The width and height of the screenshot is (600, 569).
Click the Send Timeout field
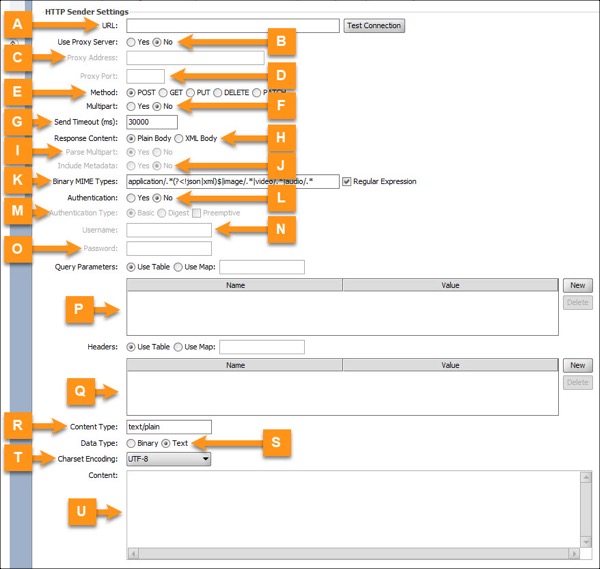145,121
